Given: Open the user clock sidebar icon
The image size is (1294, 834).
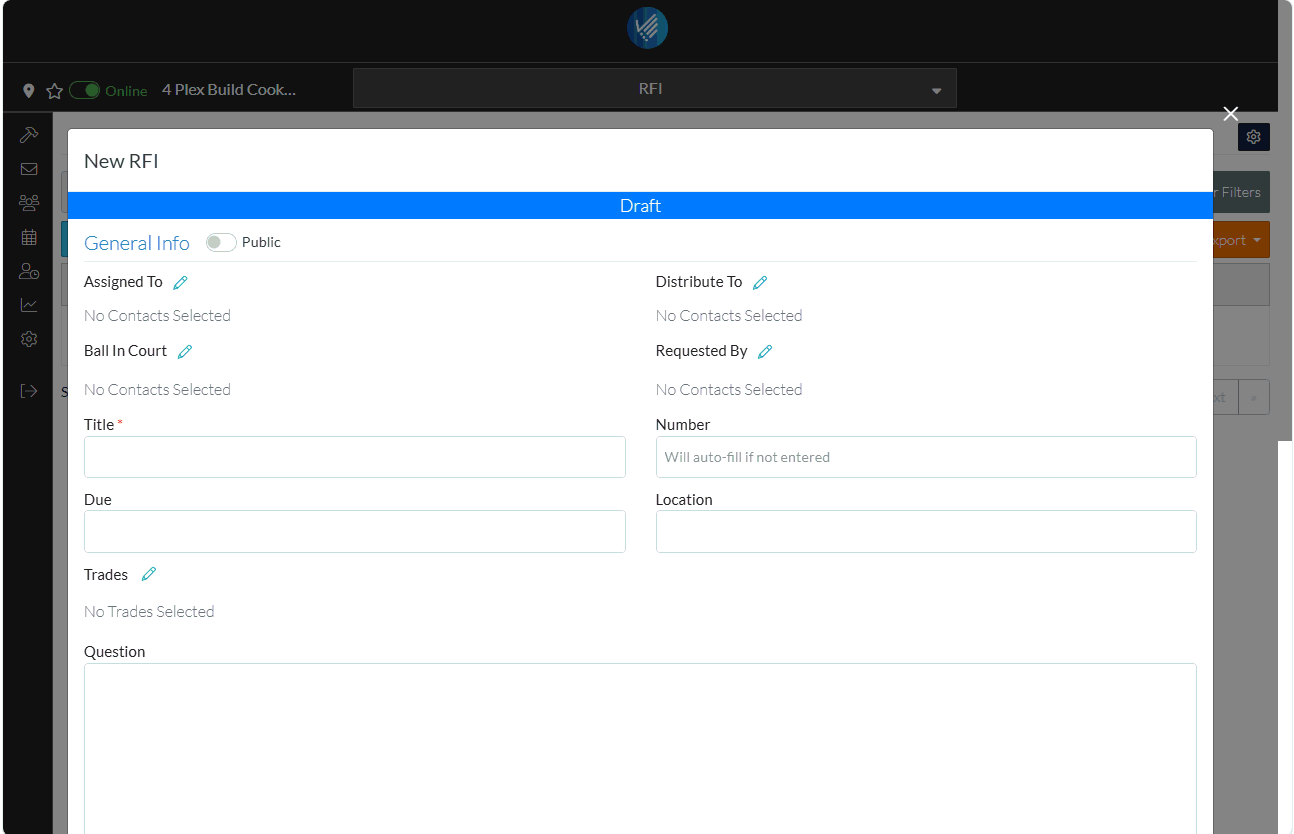Looking at the screenshot, I should click(29, 271).
